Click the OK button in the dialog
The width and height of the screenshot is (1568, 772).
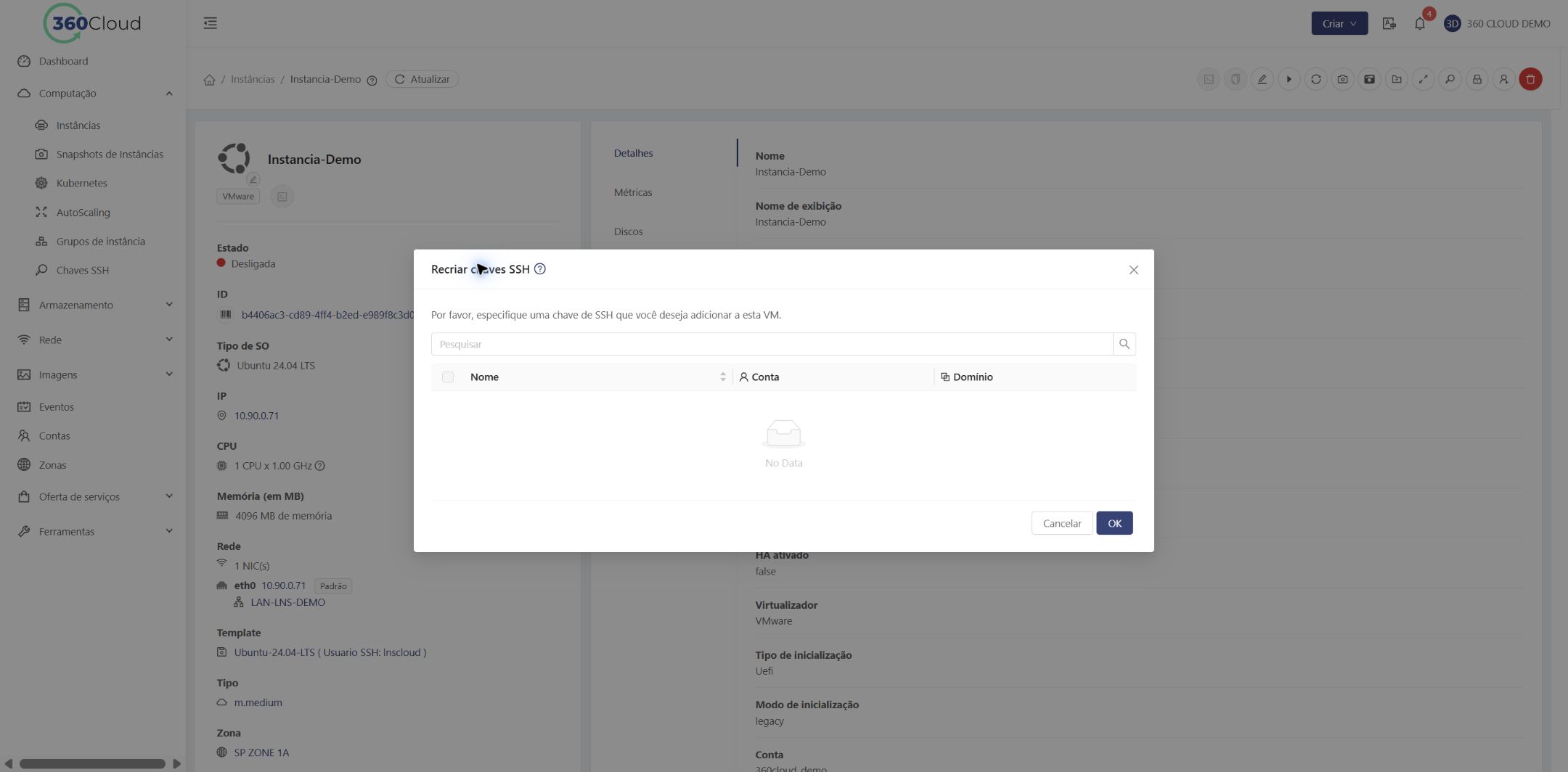pos(1114,523)
